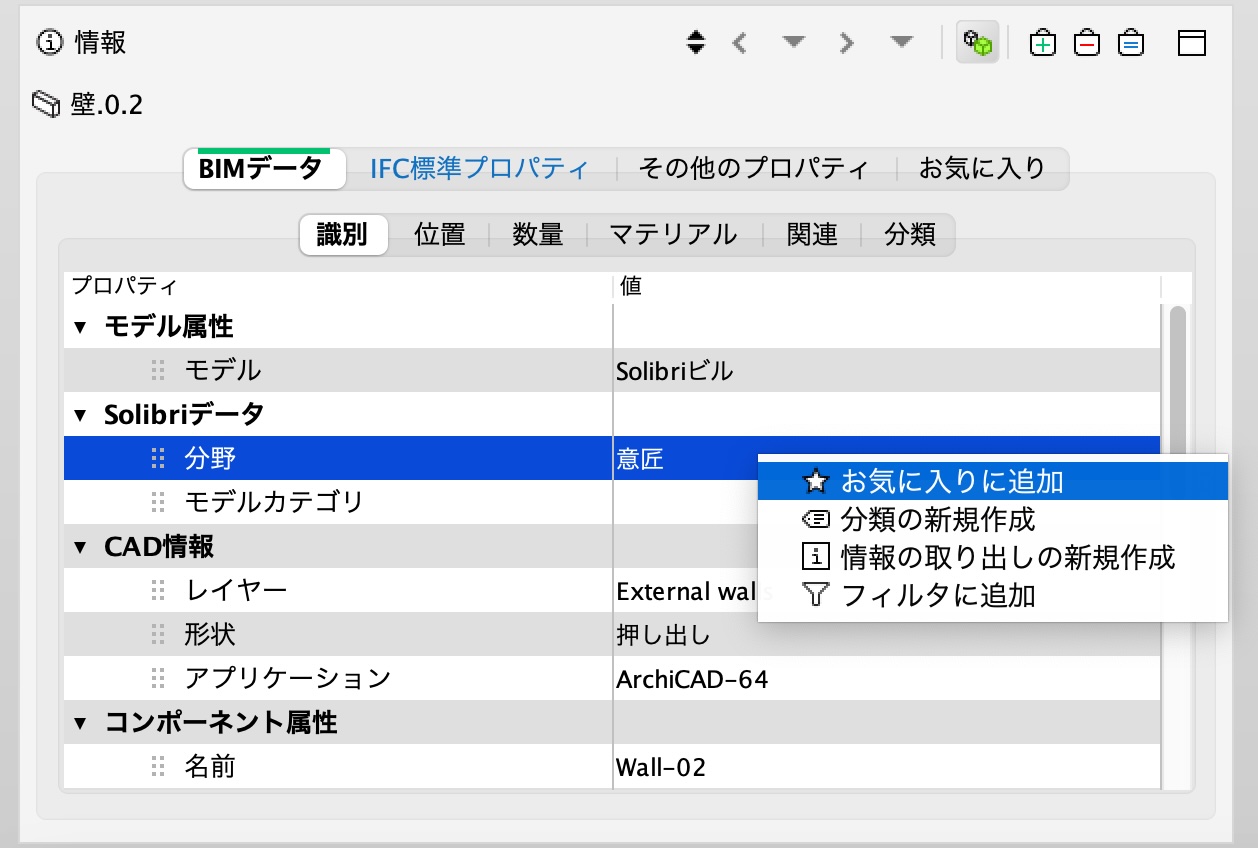Click the blue set selection basket icon
The width and height of the screenshot is (1258, 848).
(1131, 43)
